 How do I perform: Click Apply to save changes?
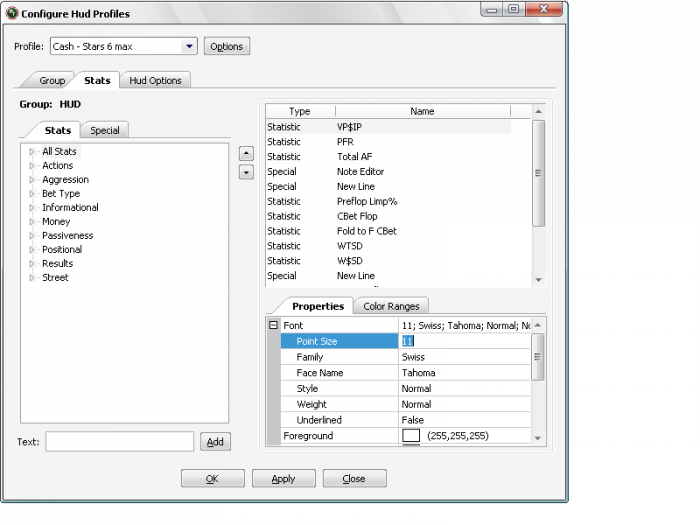[283, 479]
